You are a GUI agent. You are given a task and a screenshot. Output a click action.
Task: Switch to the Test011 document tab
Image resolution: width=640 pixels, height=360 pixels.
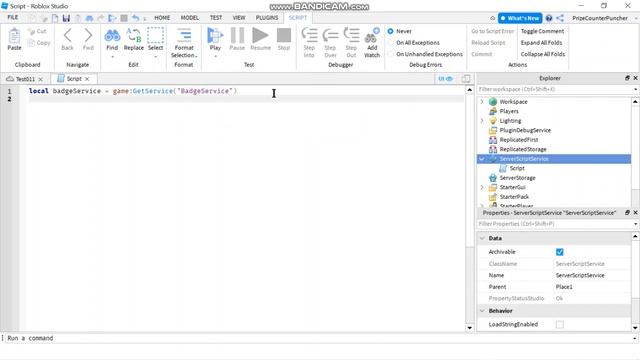(x=25, y=79)
